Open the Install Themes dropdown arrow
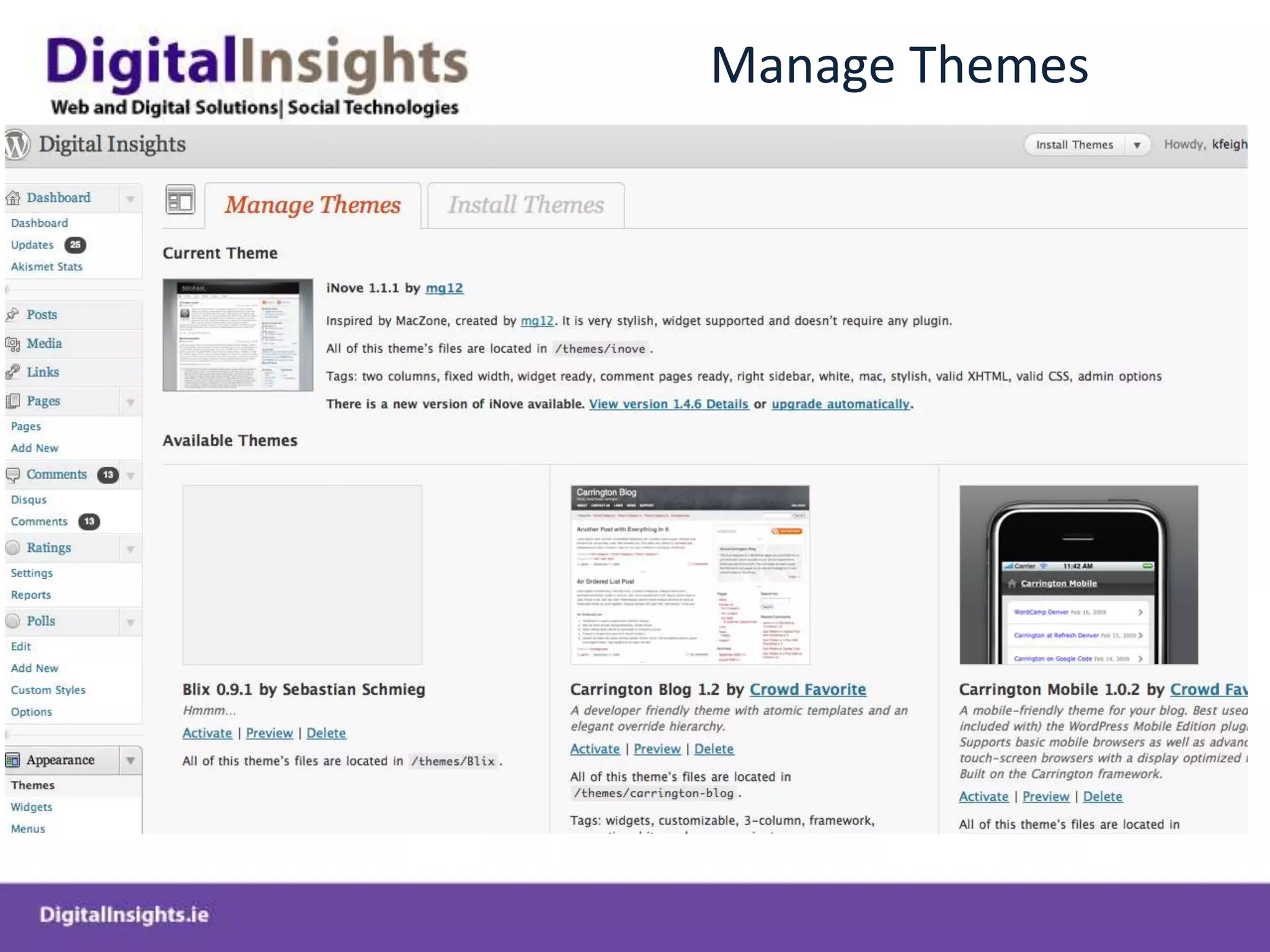The height and width of the screenshot is (952, 1270). [1137, 145]
